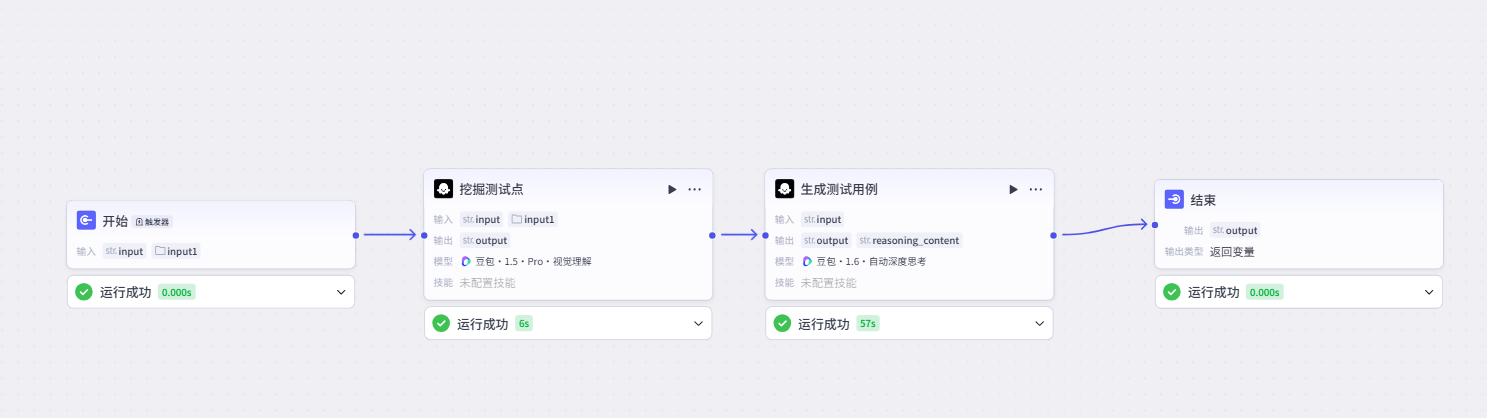Image resolution: width=1487 pixels, height=418 pixels.
Task: Click str.input variable in 开始 node
Action: click(125, 251)
